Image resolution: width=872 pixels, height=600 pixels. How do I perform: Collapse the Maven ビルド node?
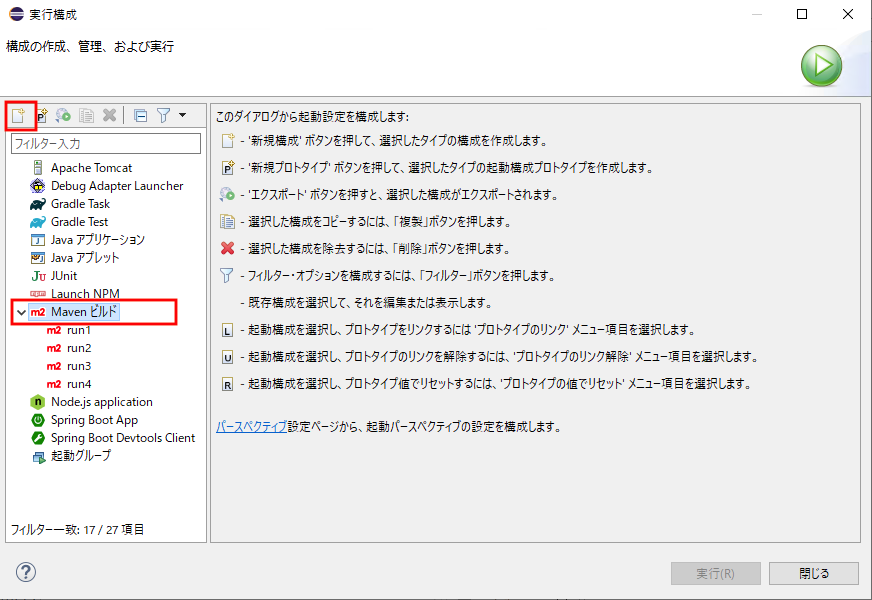(x=21, y=312)
